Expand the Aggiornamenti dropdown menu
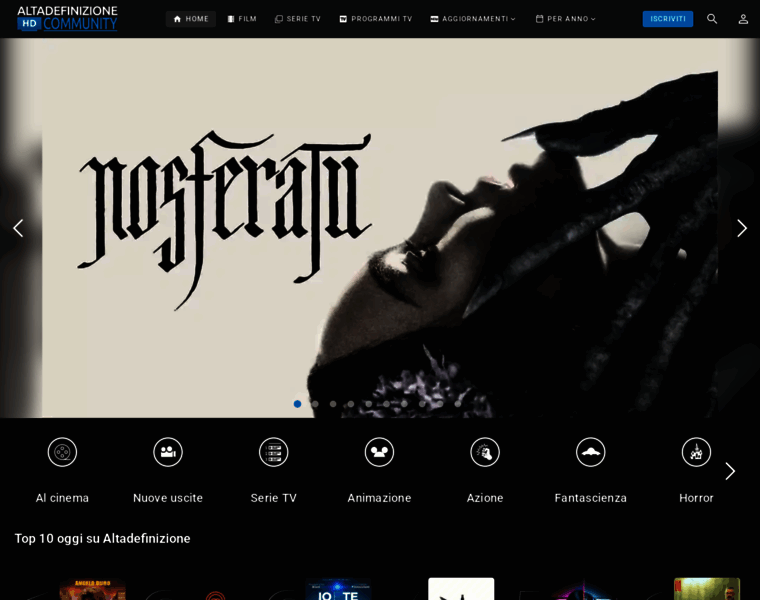This screenshot has width=760, height=600. [x=473, y=19]
